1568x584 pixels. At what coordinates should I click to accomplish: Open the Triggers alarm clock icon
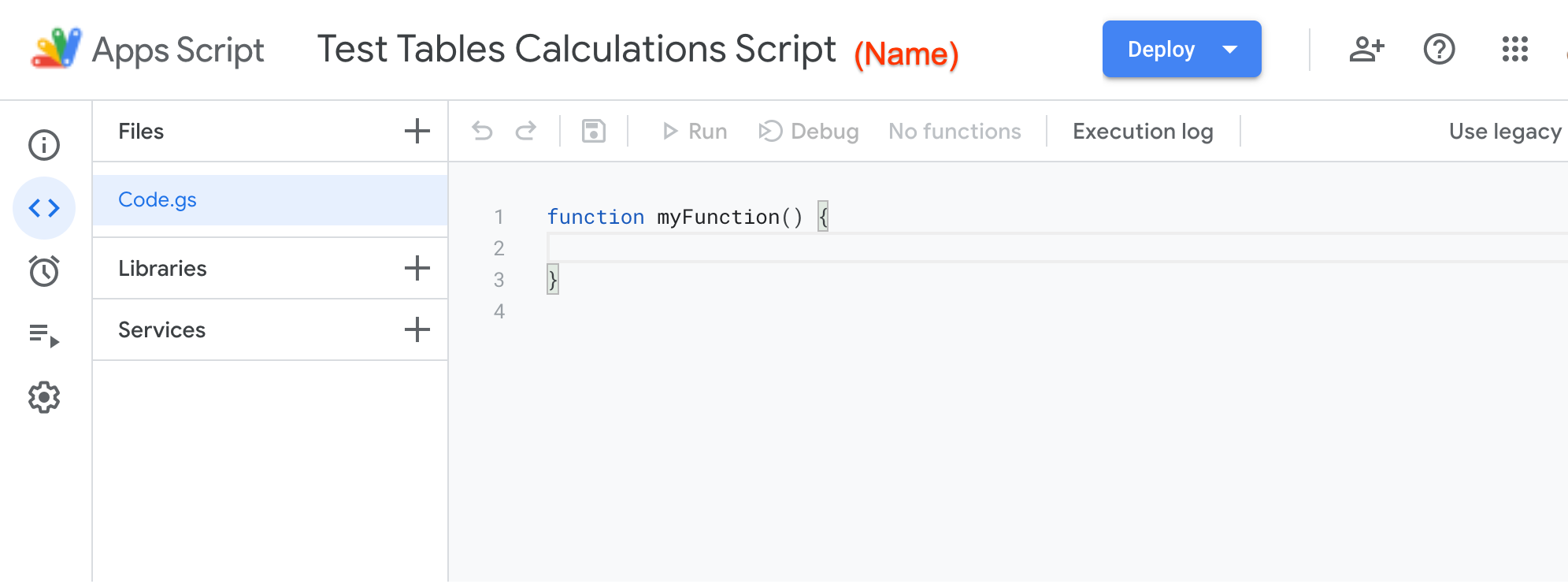pos(44,271)
